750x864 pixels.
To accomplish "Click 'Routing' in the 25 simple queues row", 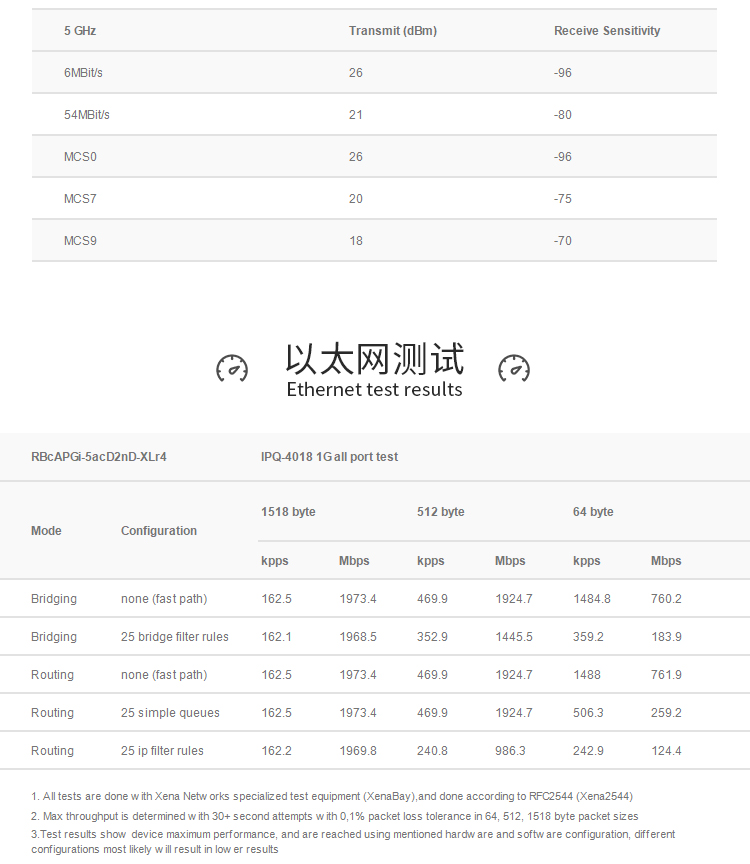I will (52, 713).
